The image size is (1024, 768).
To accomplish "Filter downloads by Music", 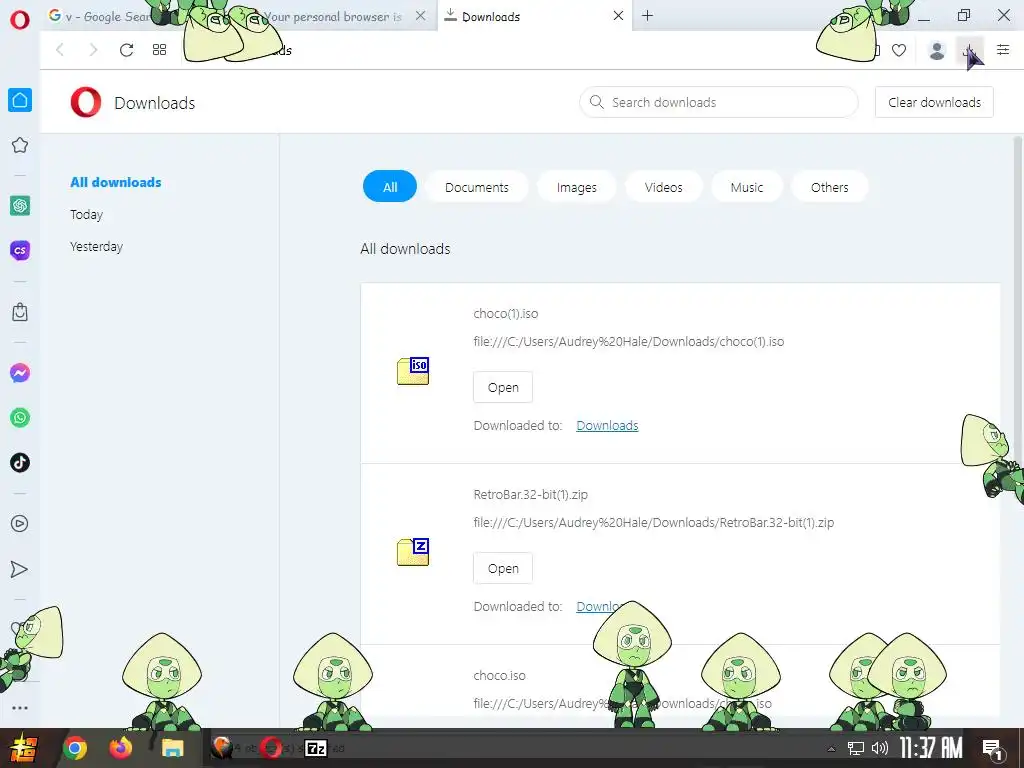I will click(x=746, y=187).
